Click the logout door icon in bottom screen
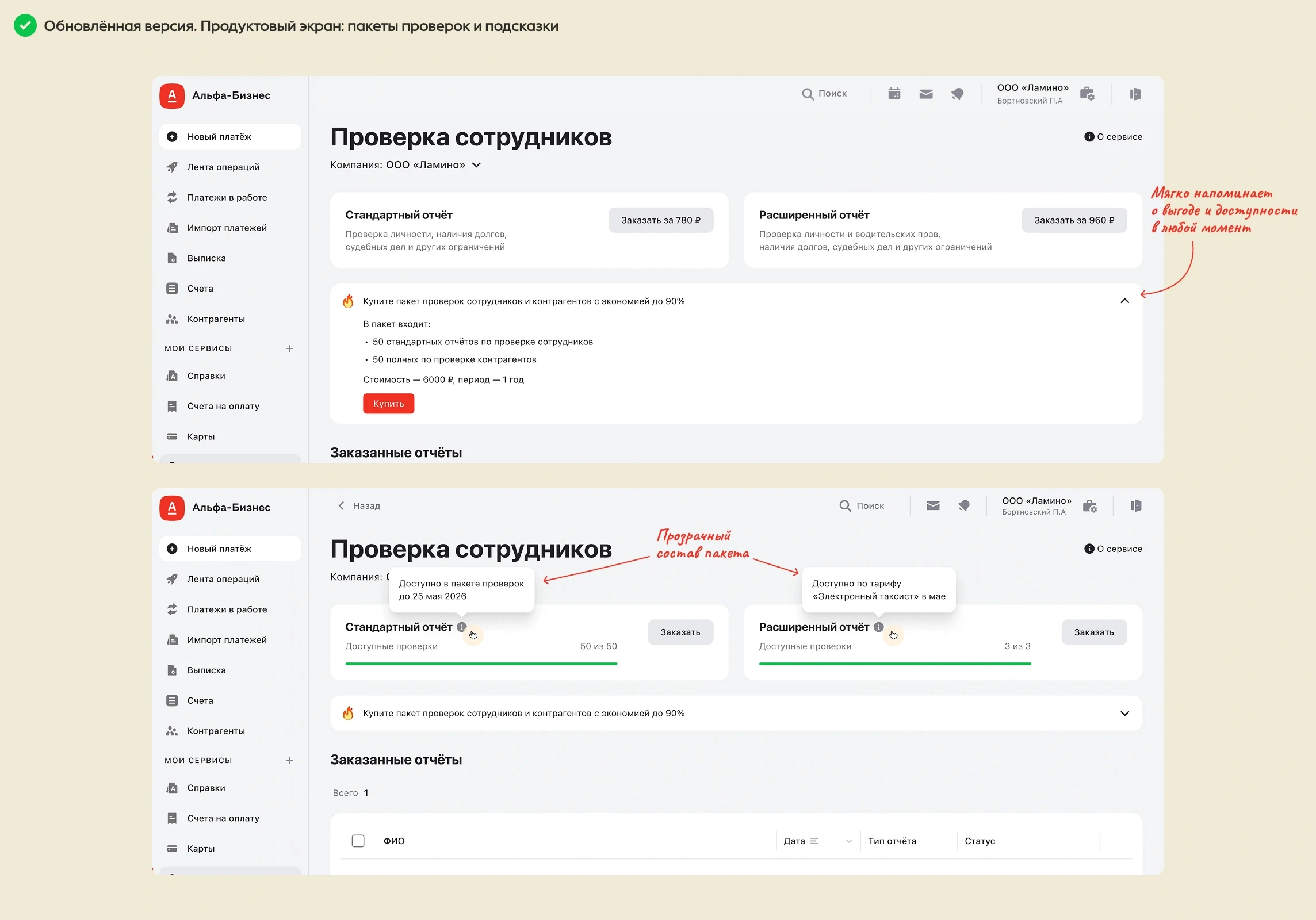 coord(1136,505)
